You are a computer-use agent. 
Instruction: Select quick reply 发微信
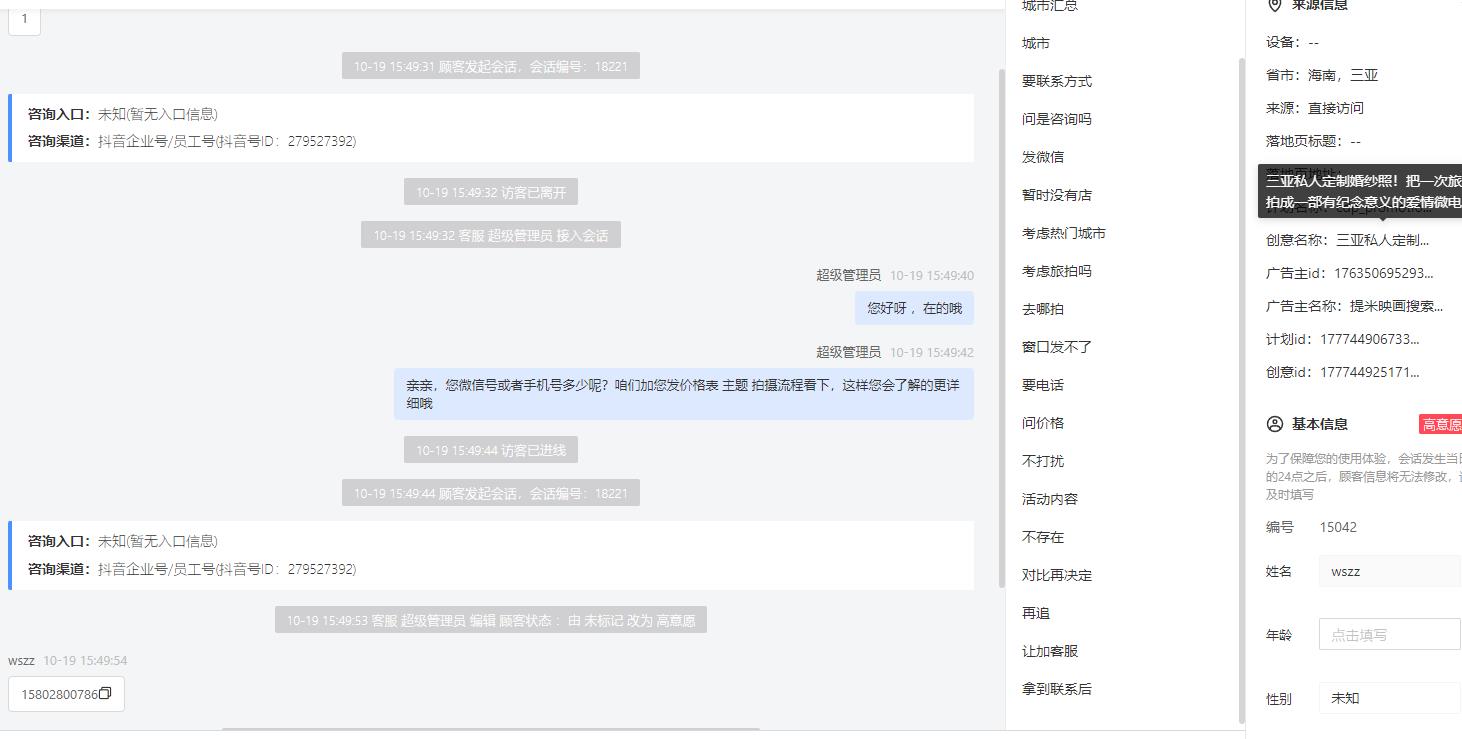click(x=1043, y=157)
